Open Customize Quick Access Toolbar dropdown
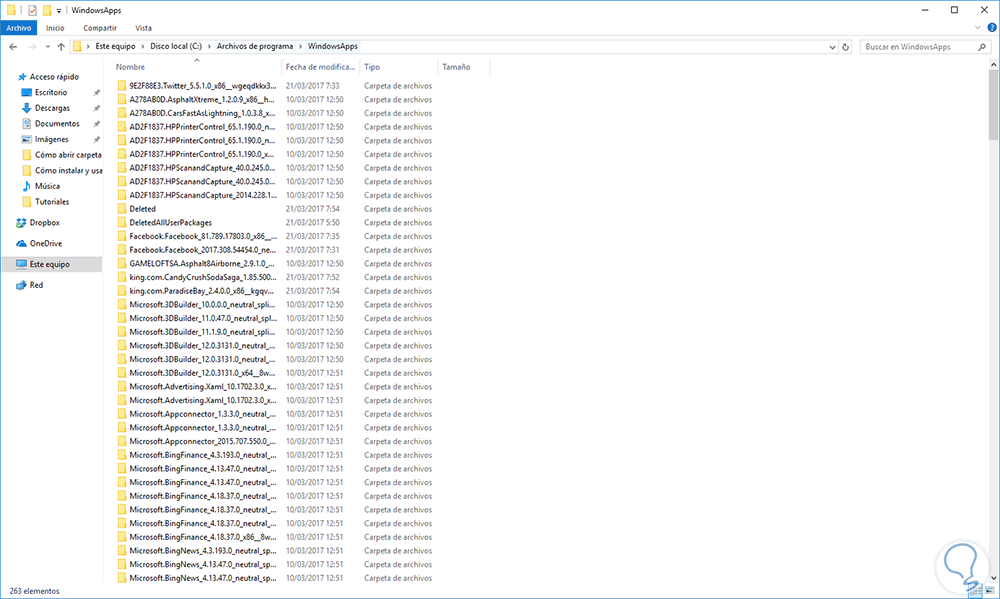This screenshot has height=599, width=1000. (59, 11)
